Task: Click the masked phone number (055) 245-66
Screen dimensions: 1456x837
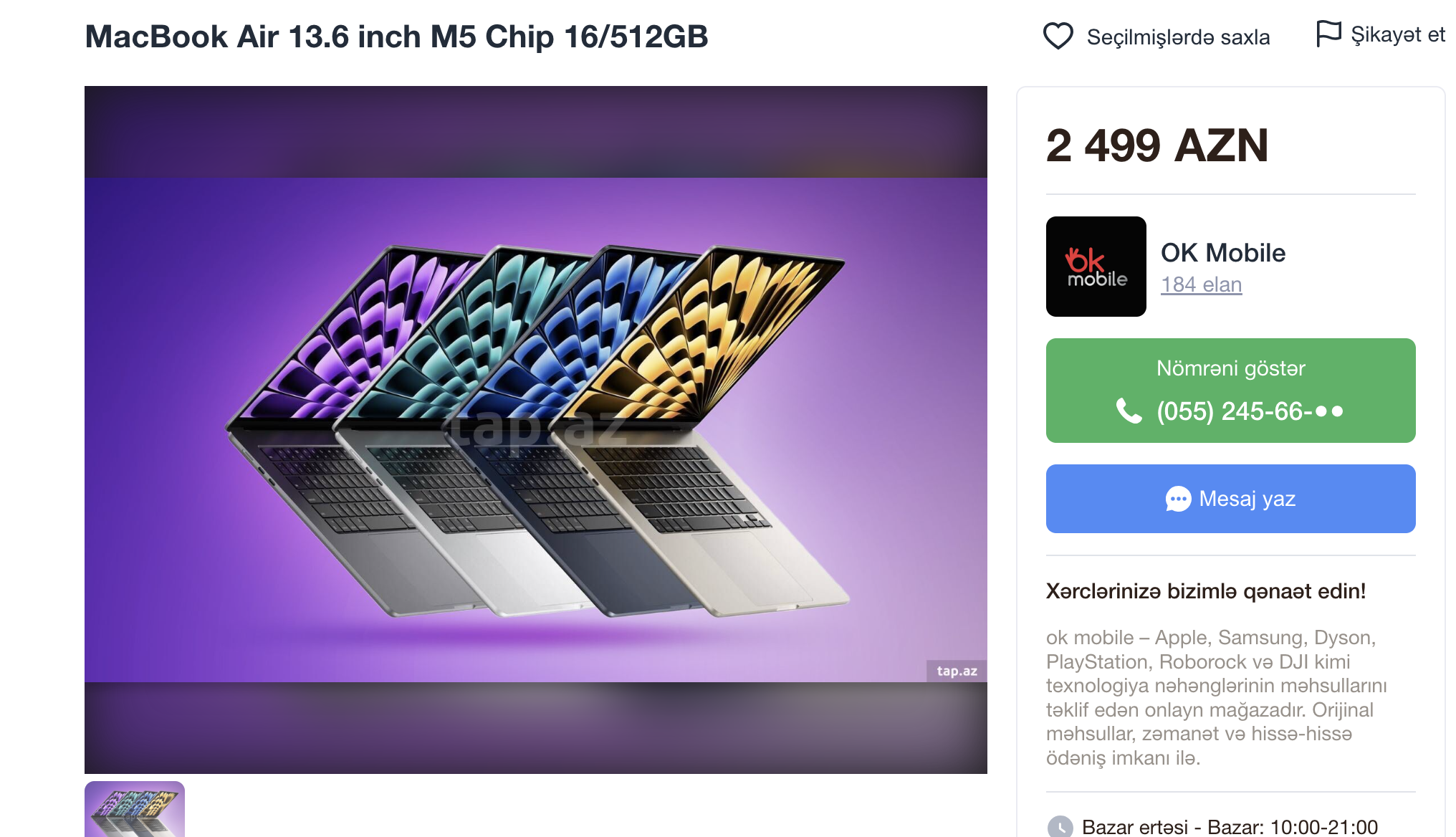Action: [x=1250, y=411]
